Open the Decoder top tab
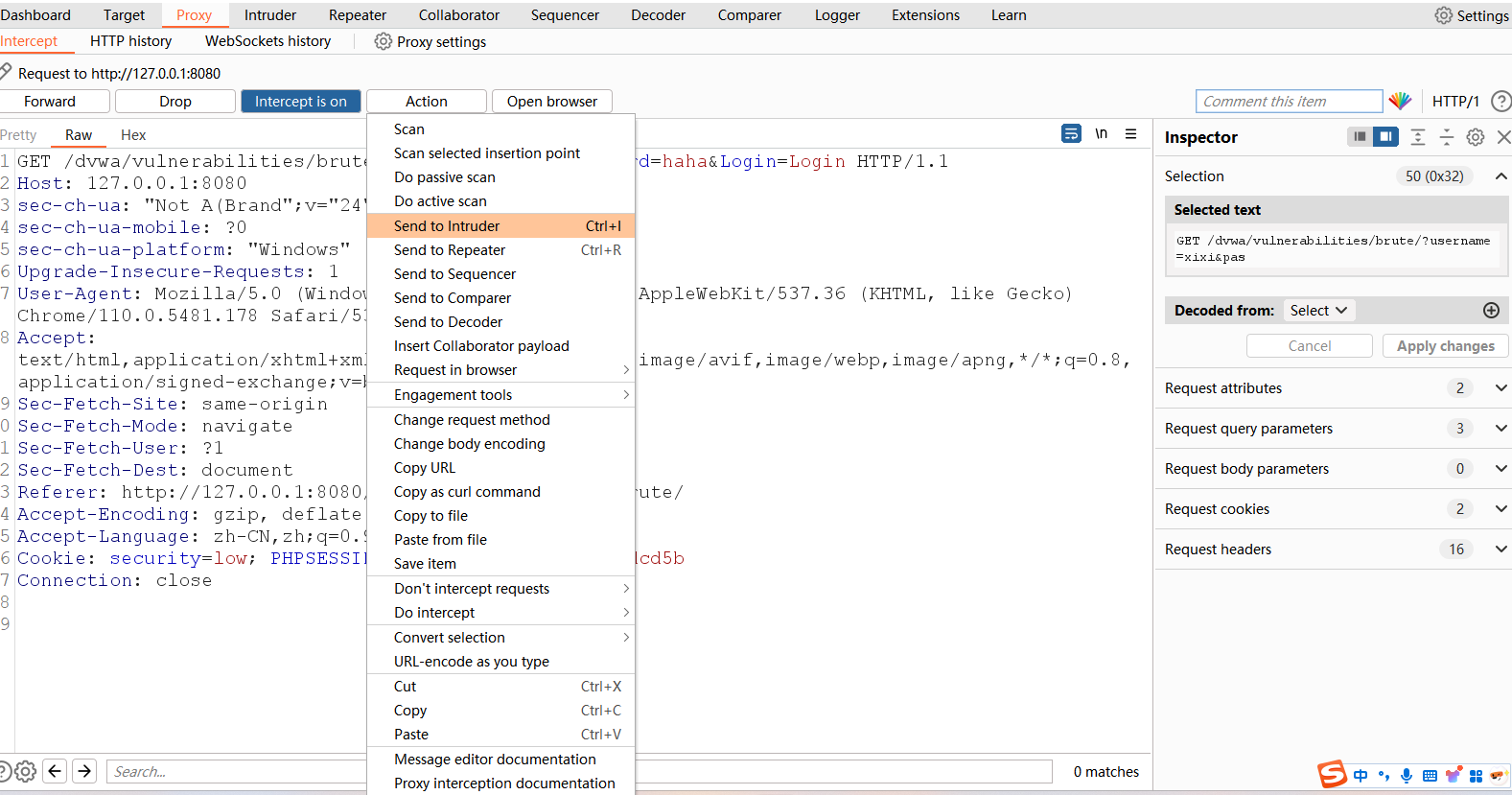Screen dimensions: 1512x795 pyautogui.click(x=658, y=14)
